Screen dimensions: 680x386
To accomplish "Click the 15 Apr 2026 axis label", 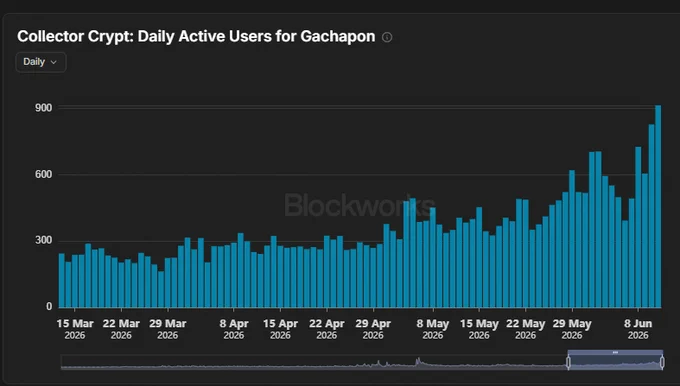I will pos(280,329).
